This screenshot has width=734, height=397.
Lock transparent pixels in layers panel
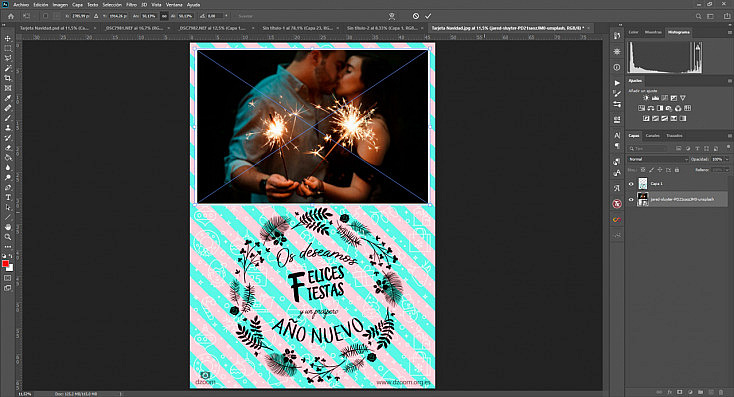point(643,170)
